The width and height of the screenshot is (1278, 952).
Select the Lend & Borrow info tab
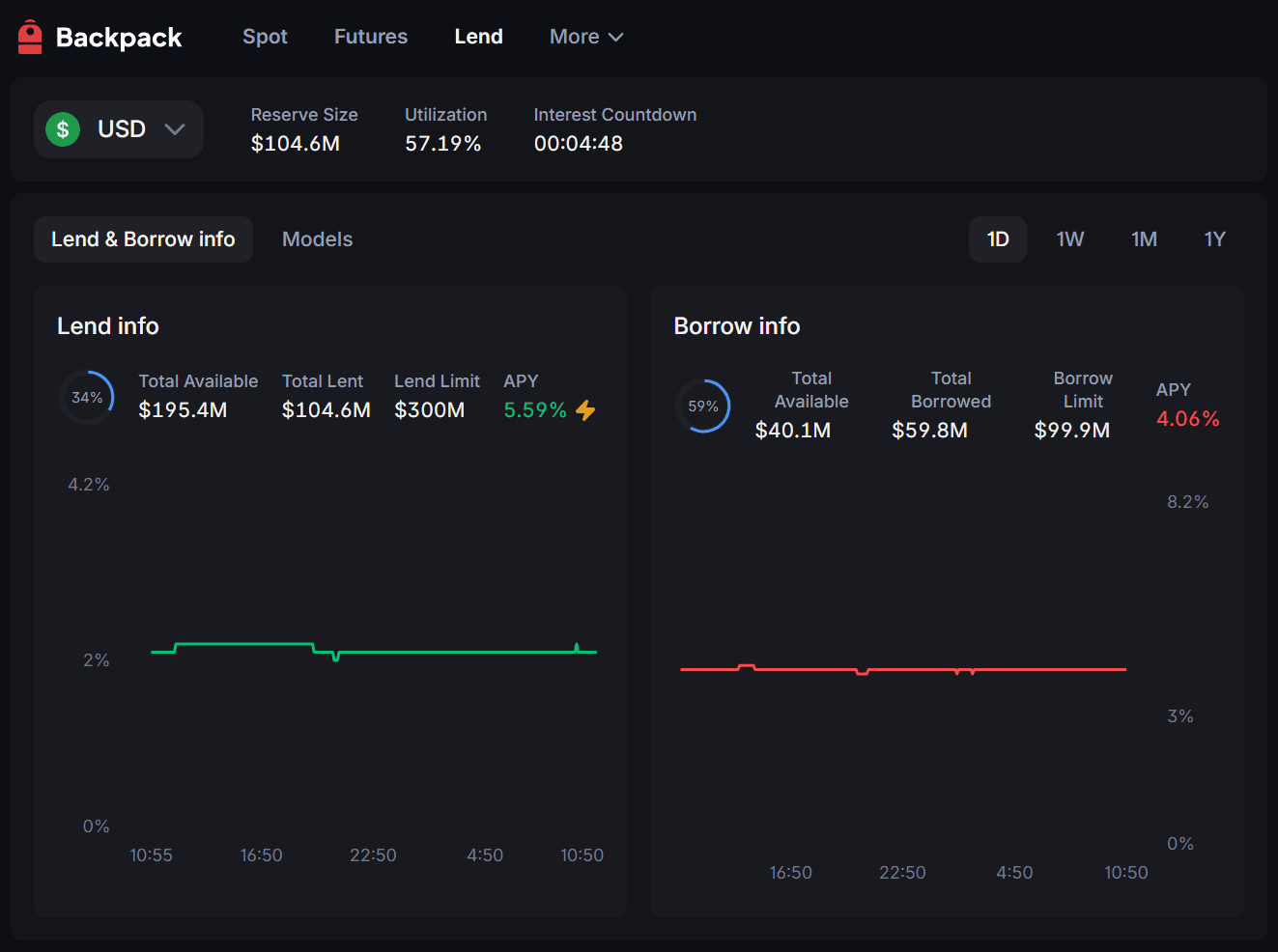point(143,238)
